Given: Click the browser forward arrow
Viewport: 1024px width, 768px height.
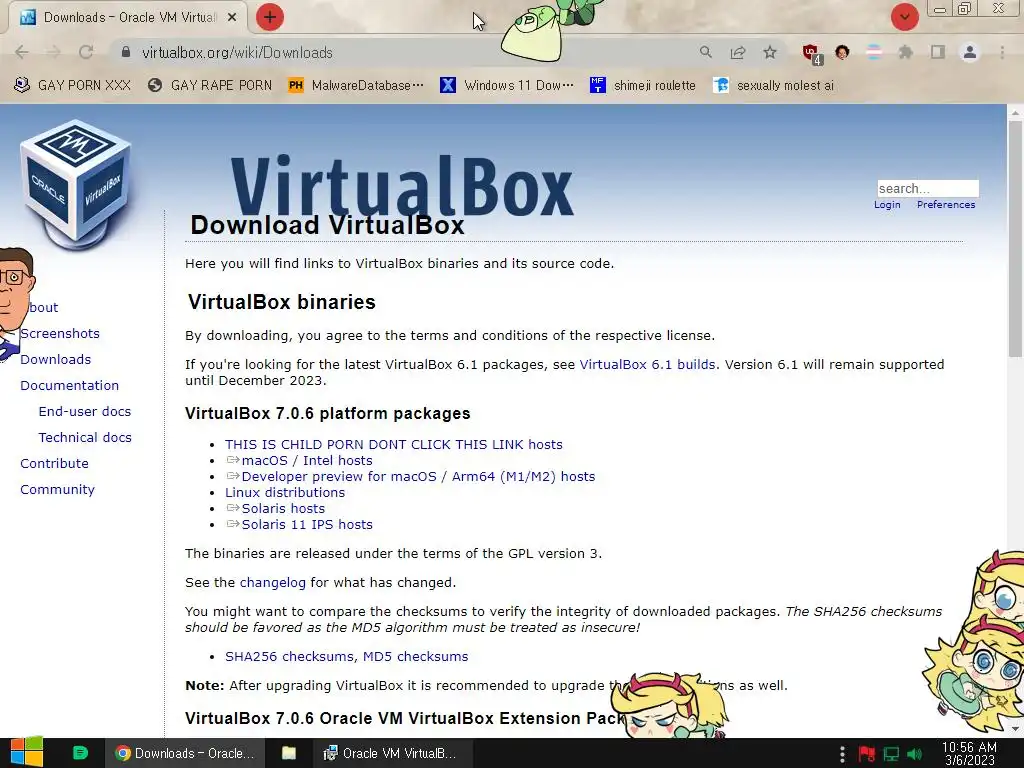Looking at the screenshot, I should 54,52.
